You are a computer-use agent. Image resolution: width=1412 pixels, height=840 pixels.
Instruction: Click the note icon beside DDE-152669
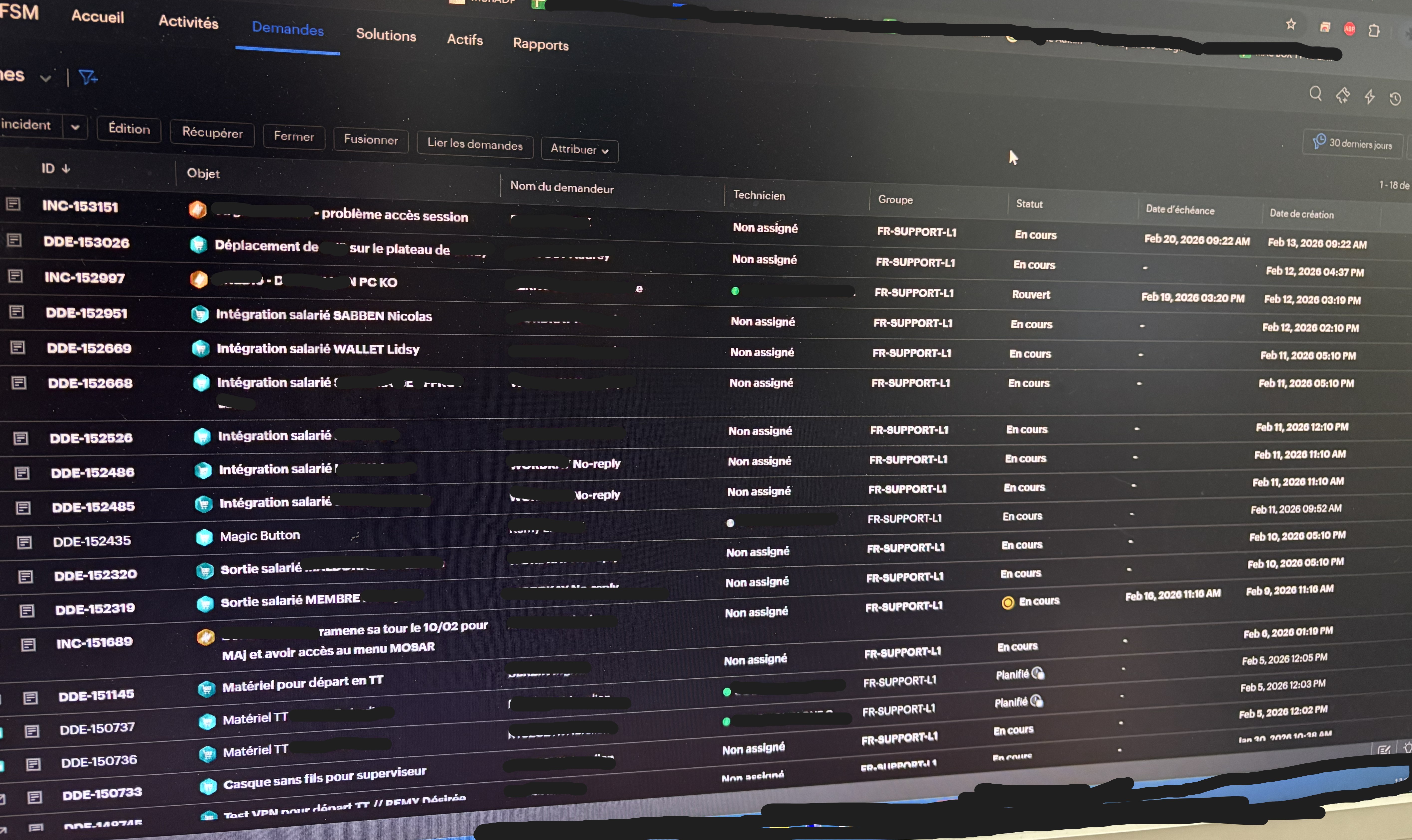[x=17, y=347]
